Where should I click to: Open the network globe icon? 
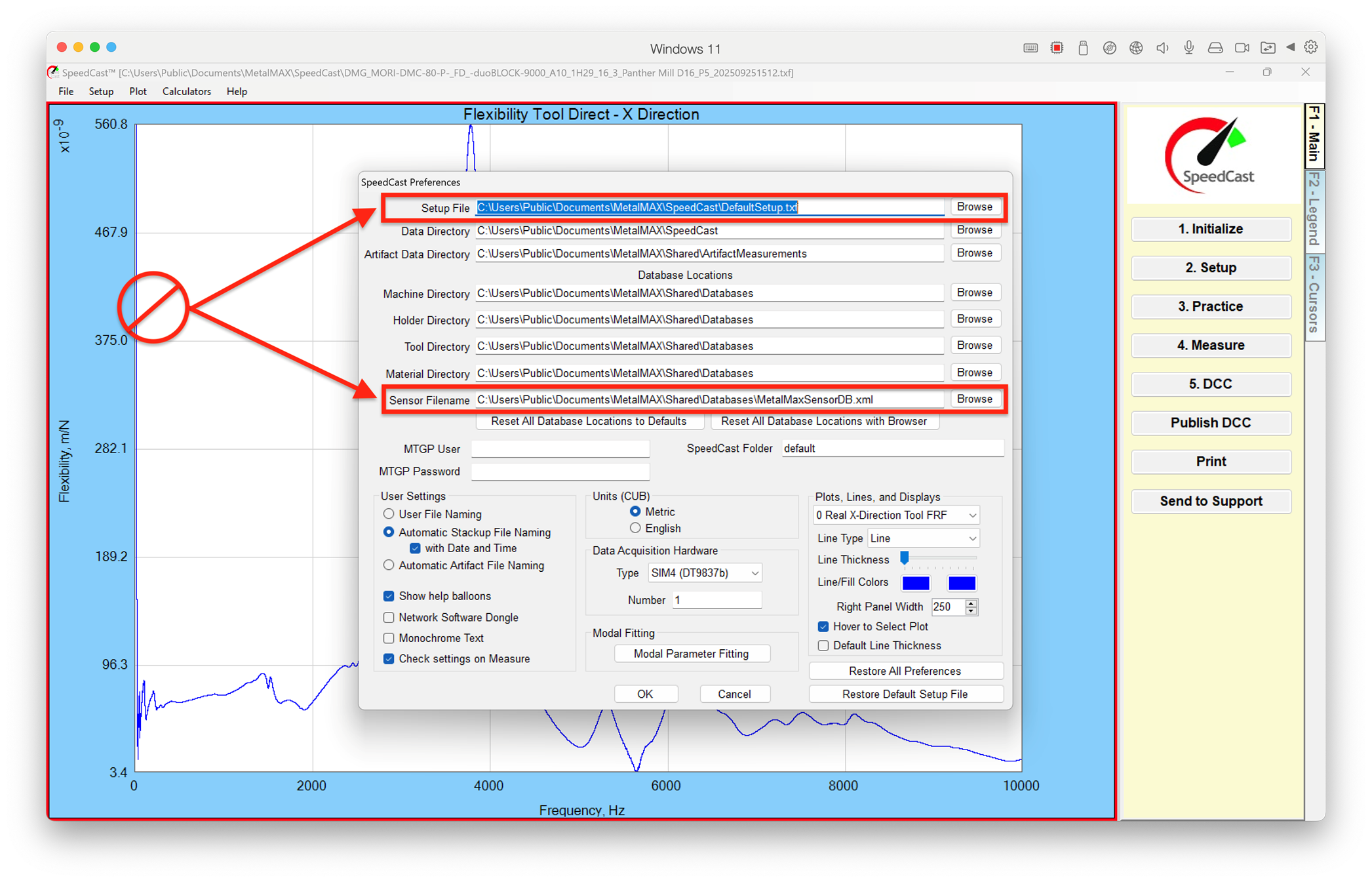(1135, 48)
